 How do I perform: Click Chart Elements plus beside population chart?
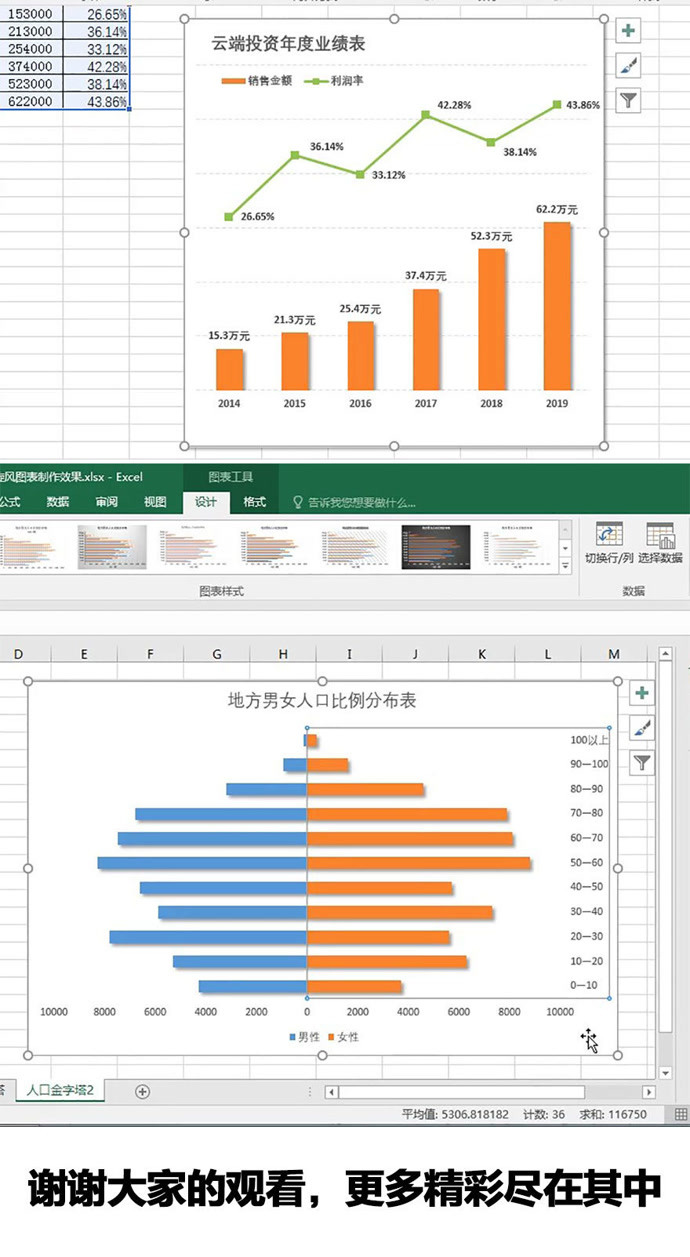642,693
